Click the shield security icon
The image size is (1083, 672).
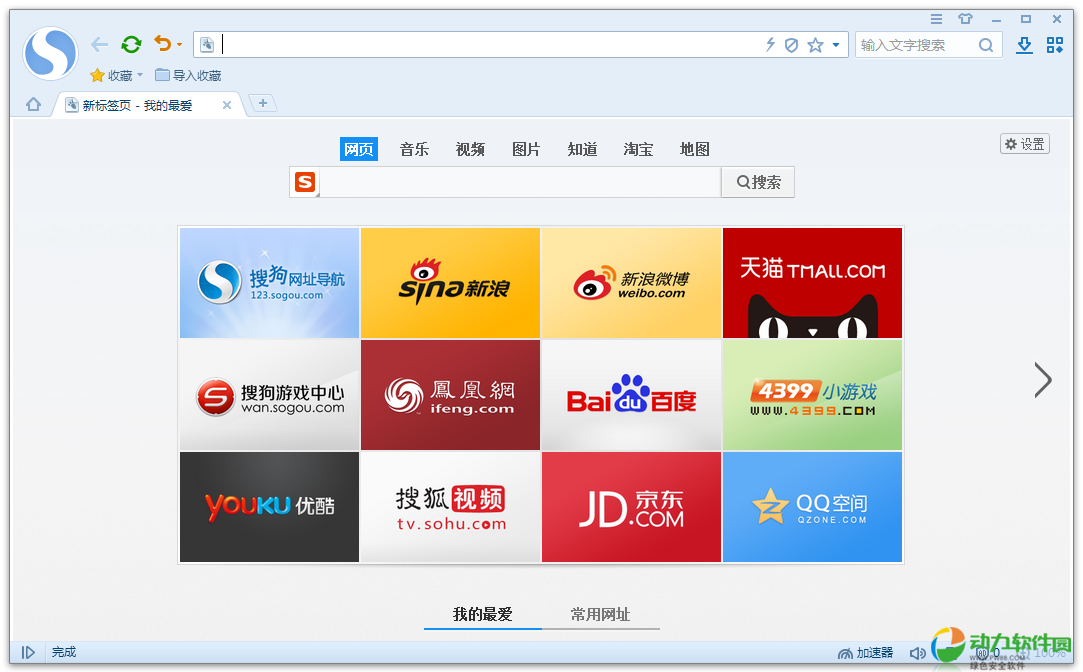(x=792, y=45)
